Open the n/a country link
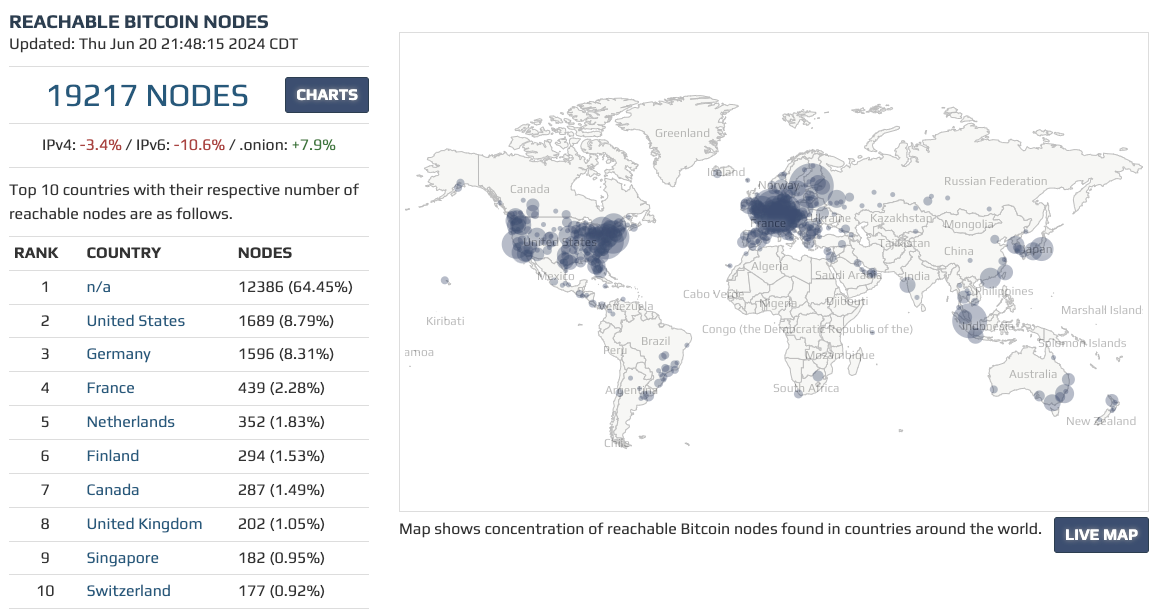 click(98, 287)
